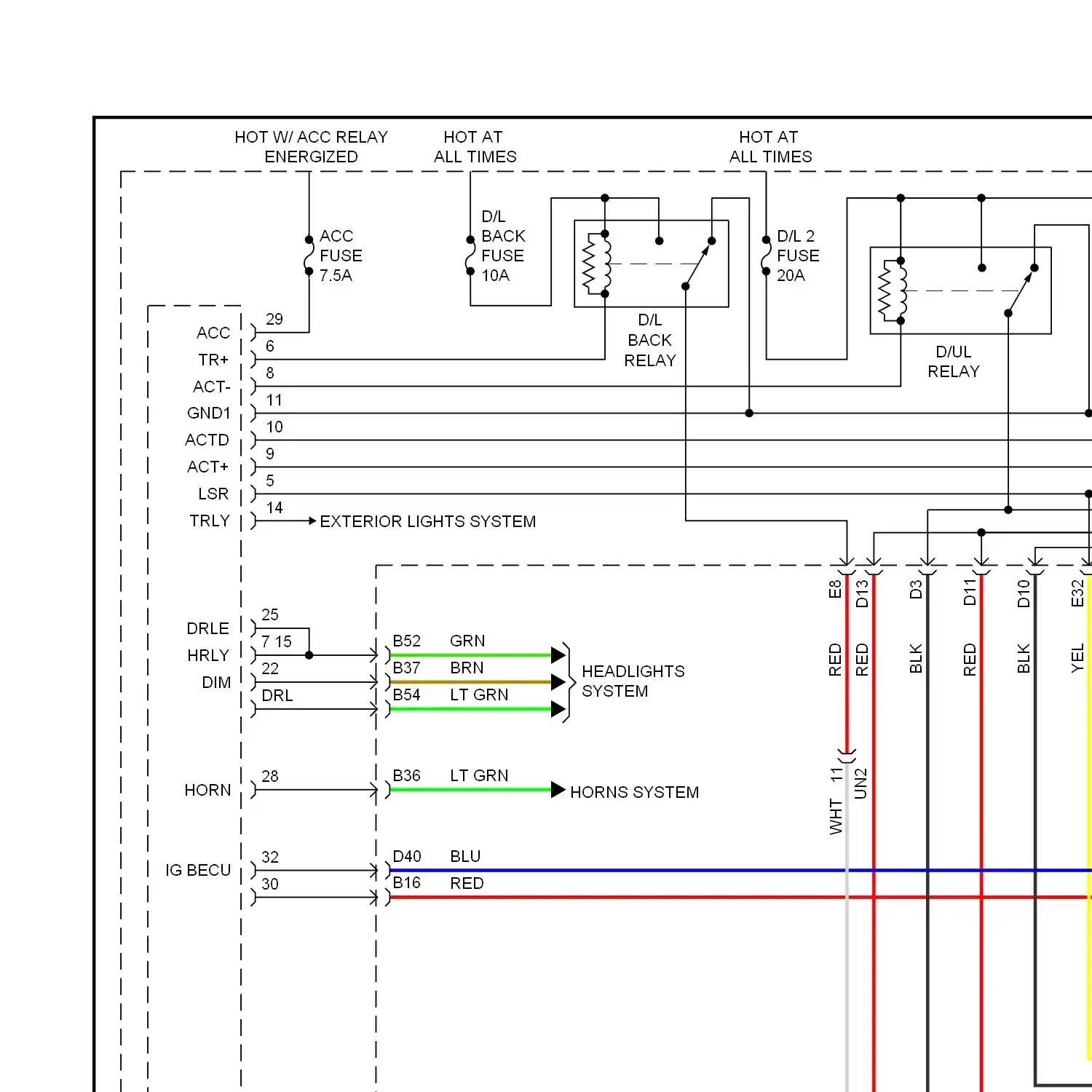The width and height of the screenshot is (1092, 1092).
Task: Click the LSR pin label
Action: [213, 494]
